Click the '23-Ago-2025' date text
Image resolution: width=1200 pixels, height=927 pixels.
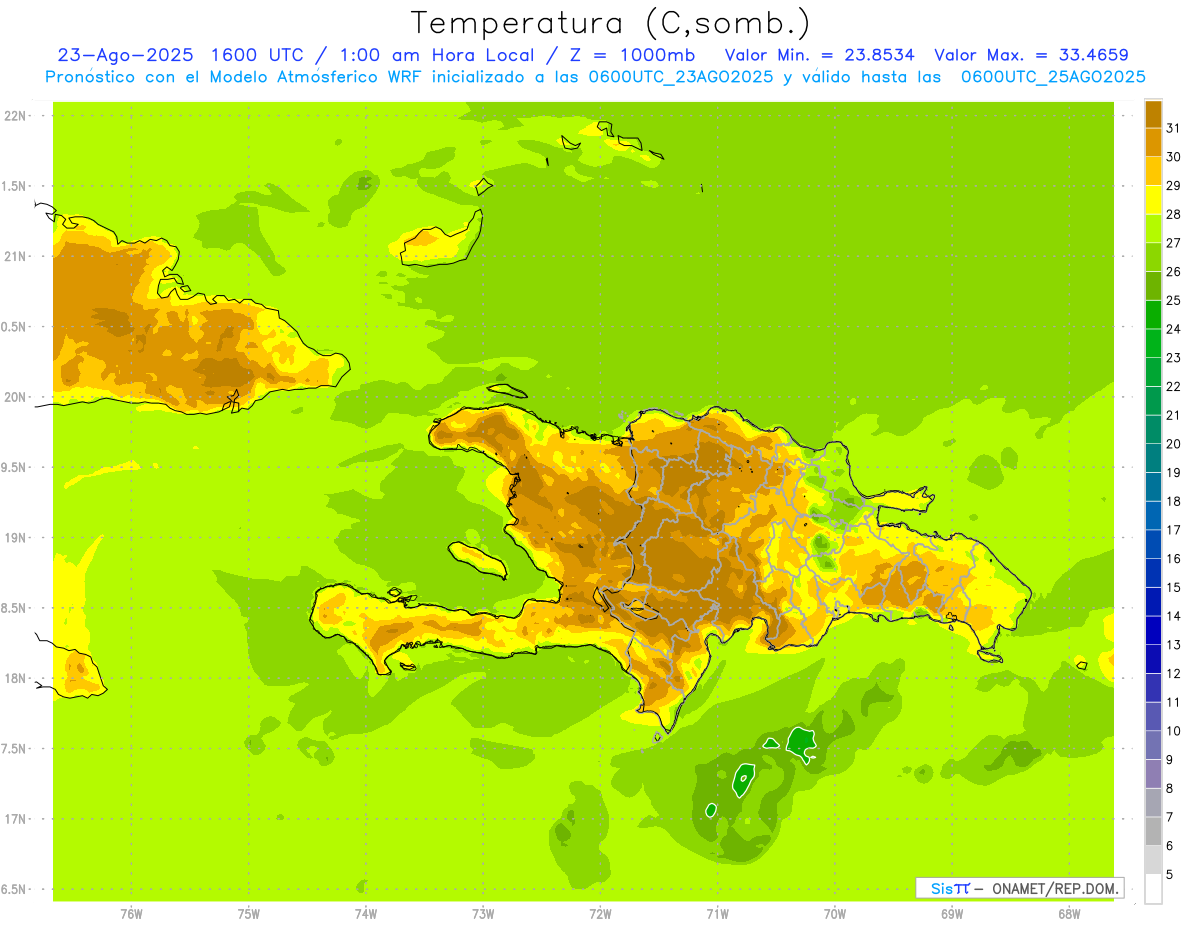[125, 56]
